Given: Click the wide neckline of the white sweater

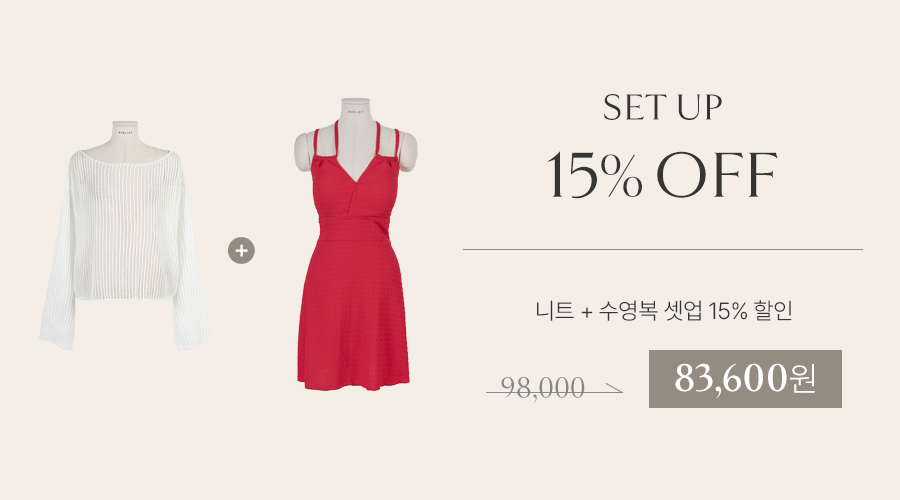Looking at the screenshot, I should pos(125,157).
